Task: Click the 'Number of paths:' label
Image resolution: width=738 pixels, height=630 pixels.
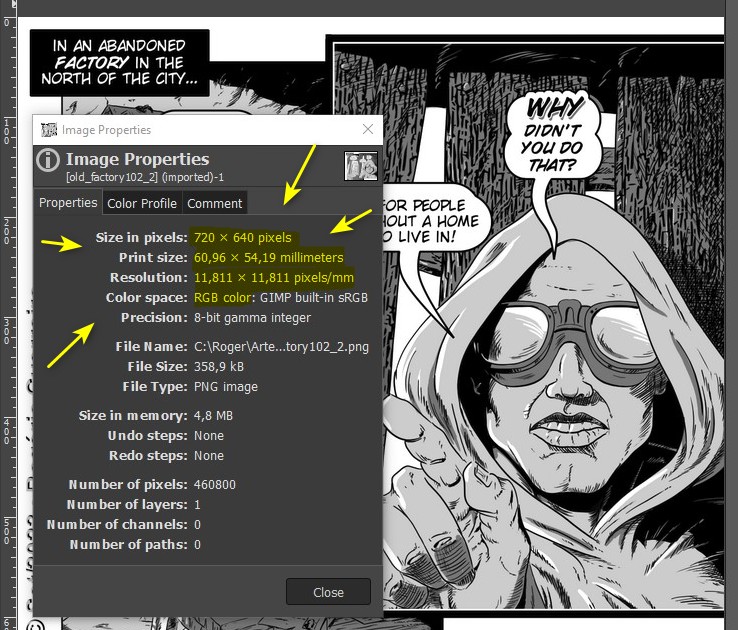Action: [x=128, y=545]
